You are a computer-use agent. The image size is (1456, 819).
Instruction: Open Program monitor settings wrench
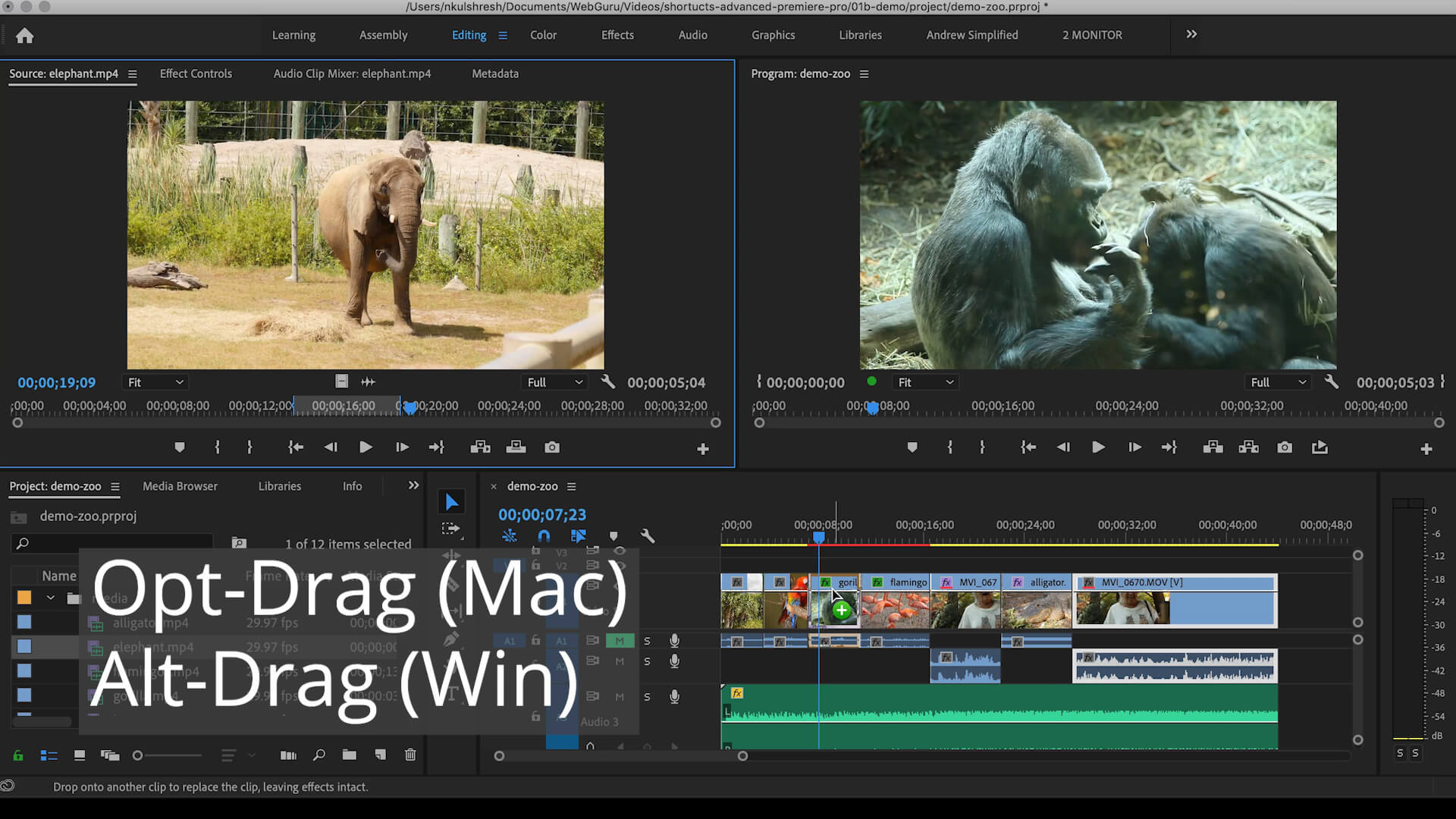click(x=1331, y=381)
